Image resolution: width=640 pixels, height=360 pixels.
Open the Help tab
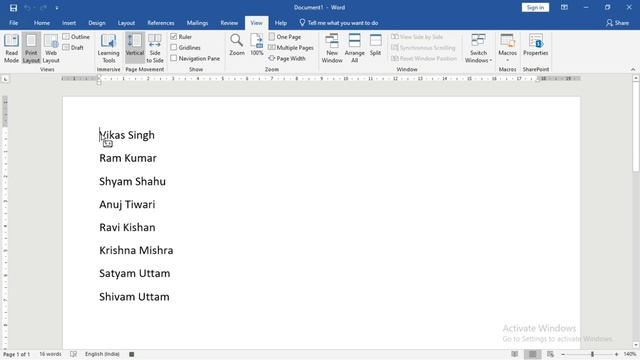tap(280, 23)
